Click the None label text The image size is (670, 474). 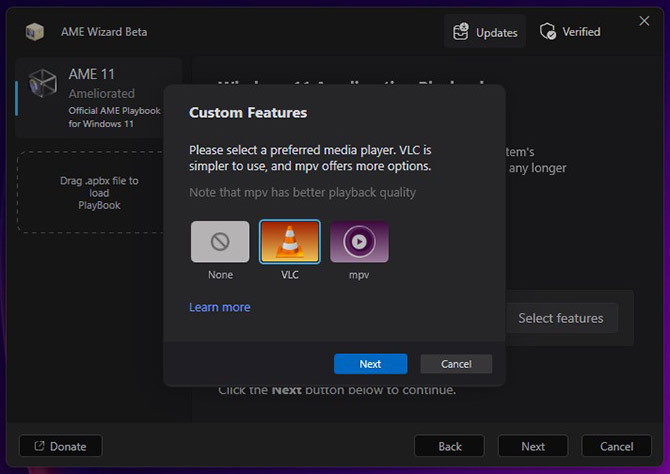click(220, 274)
